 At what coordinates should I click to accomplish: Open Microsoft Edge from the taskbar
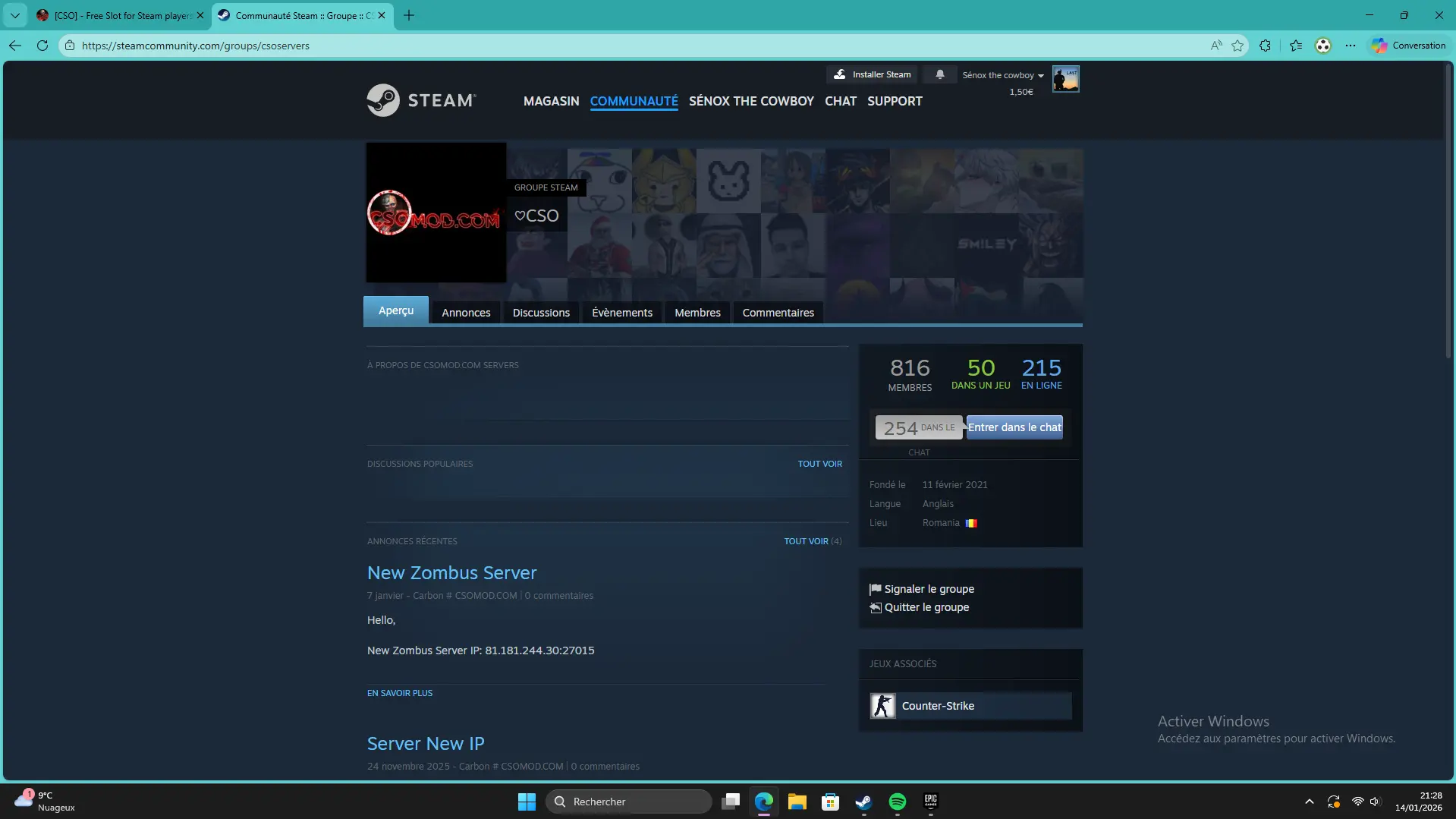(764, 802)
